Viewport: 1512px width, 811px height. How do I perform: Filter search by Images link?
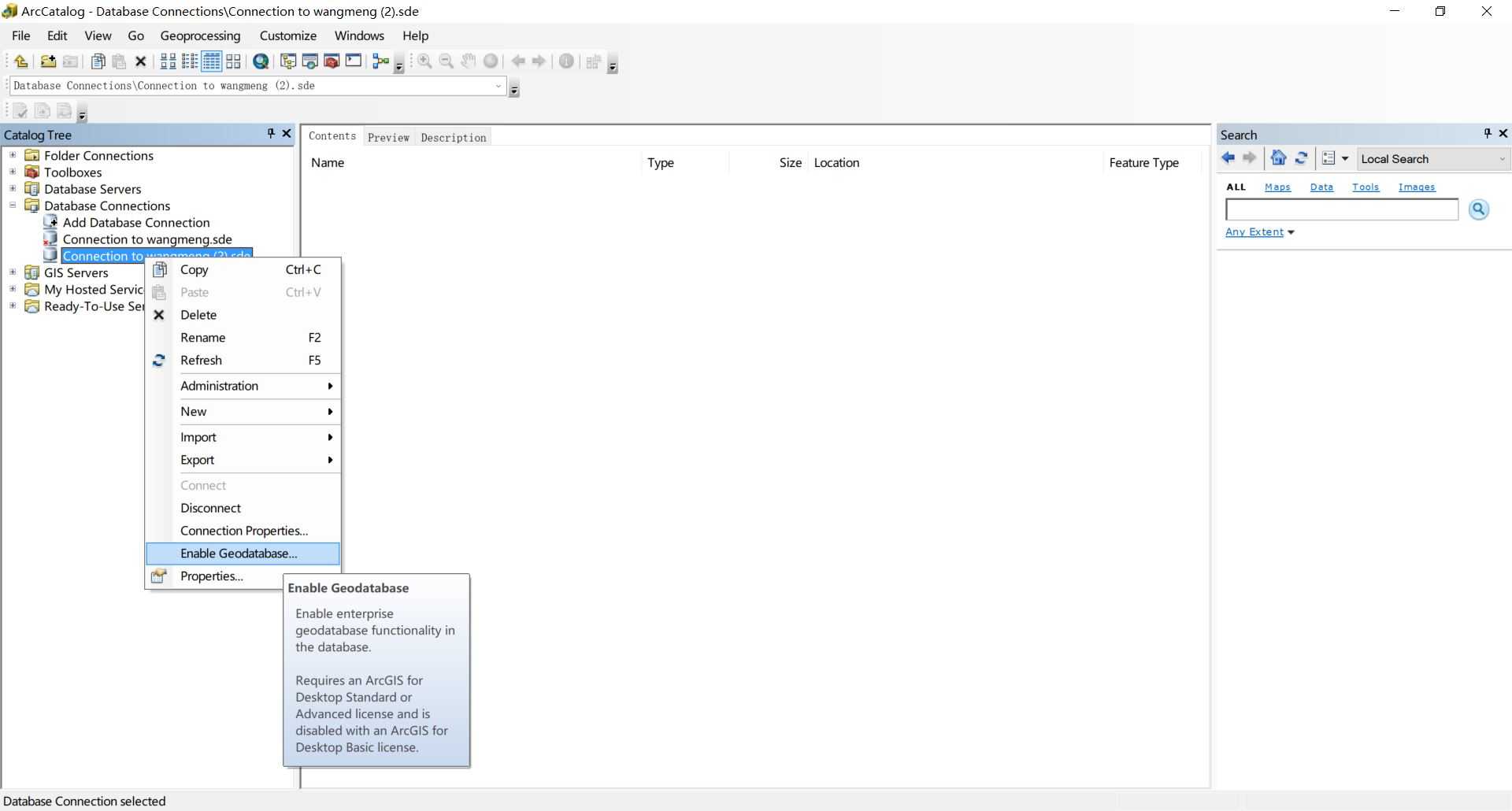(1417, 187)
